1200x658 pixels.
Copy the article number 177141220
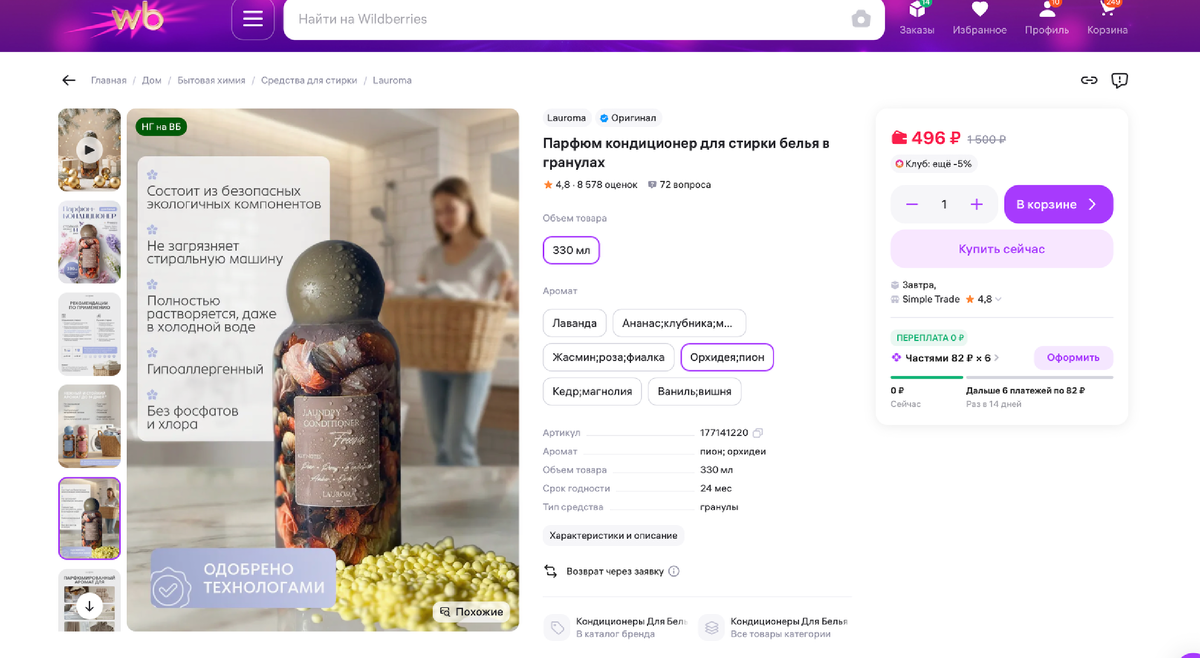[x=758, y=433]
